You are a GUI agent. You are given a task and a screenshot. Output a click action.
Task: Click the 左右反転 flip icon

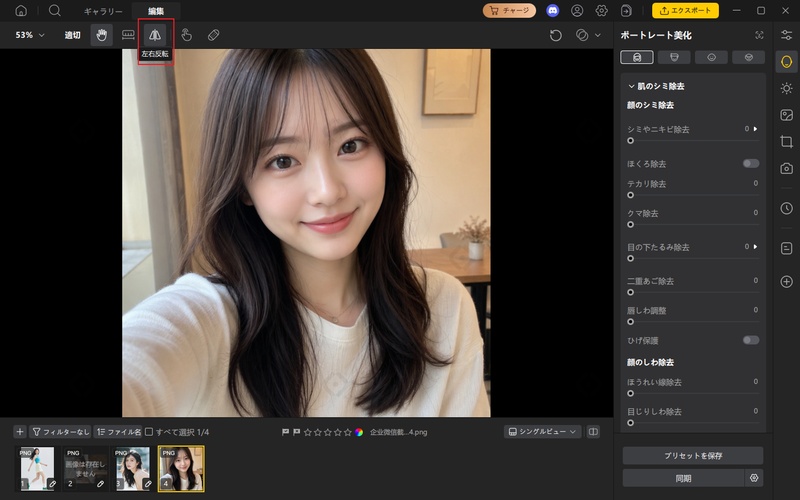coord(155,35)
